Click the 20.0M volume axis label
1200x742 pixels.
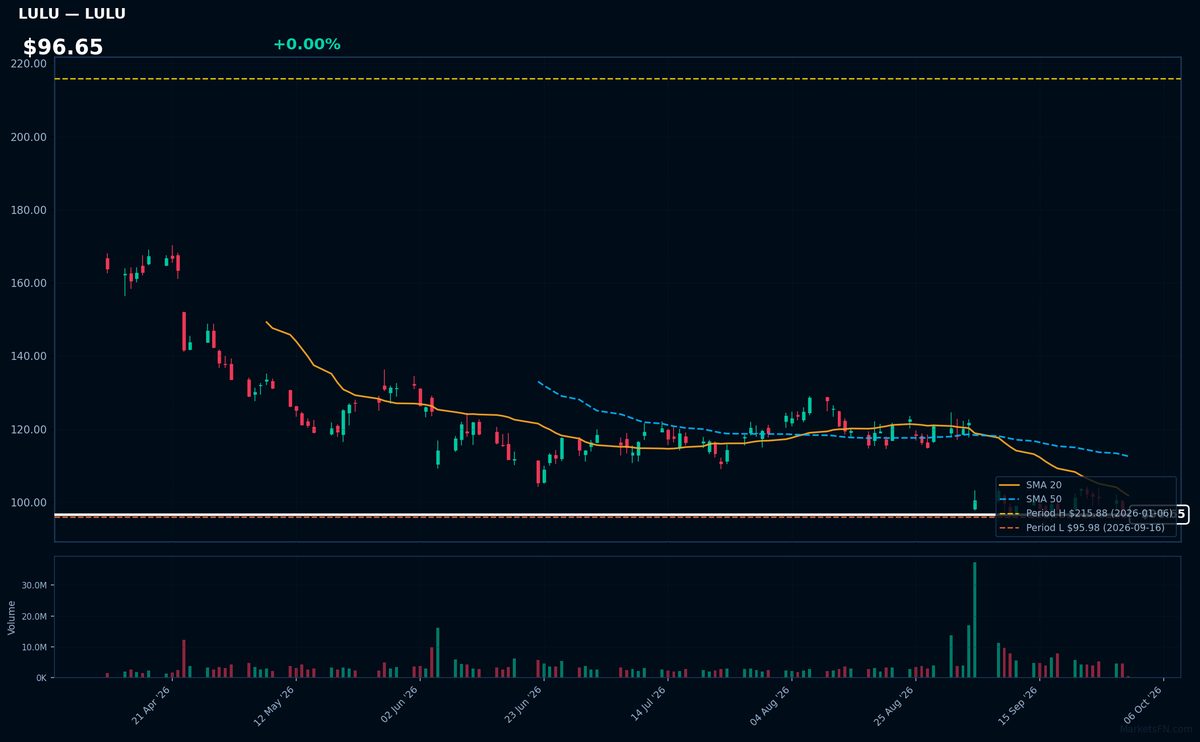point(34,616)
